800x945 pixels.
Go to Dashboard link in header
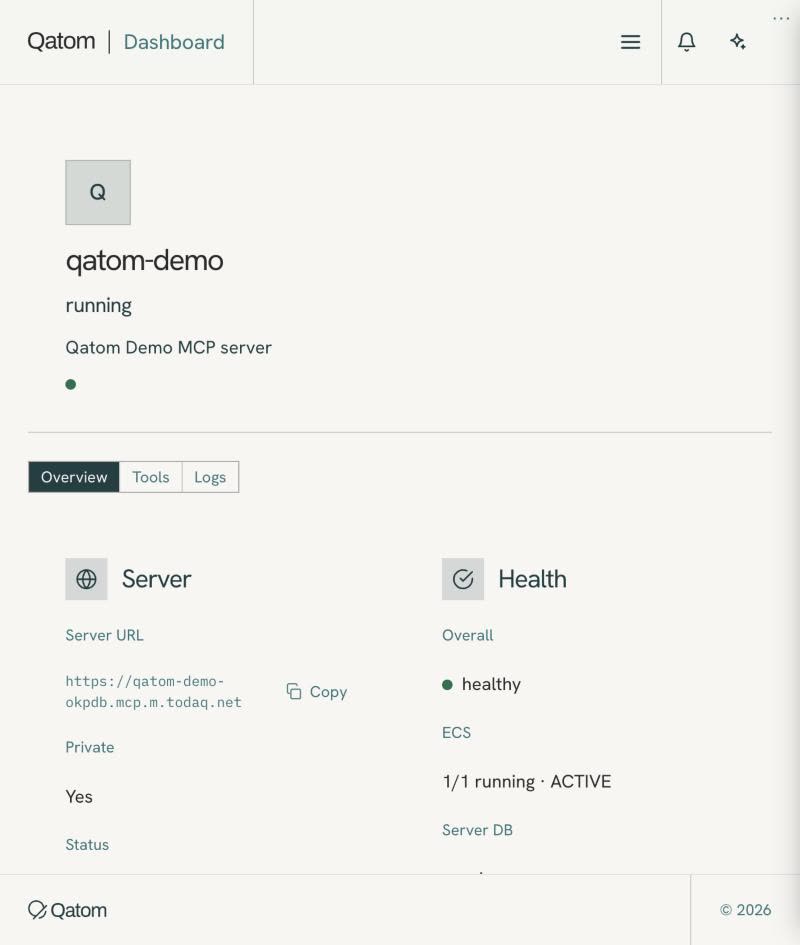(174, 42)
